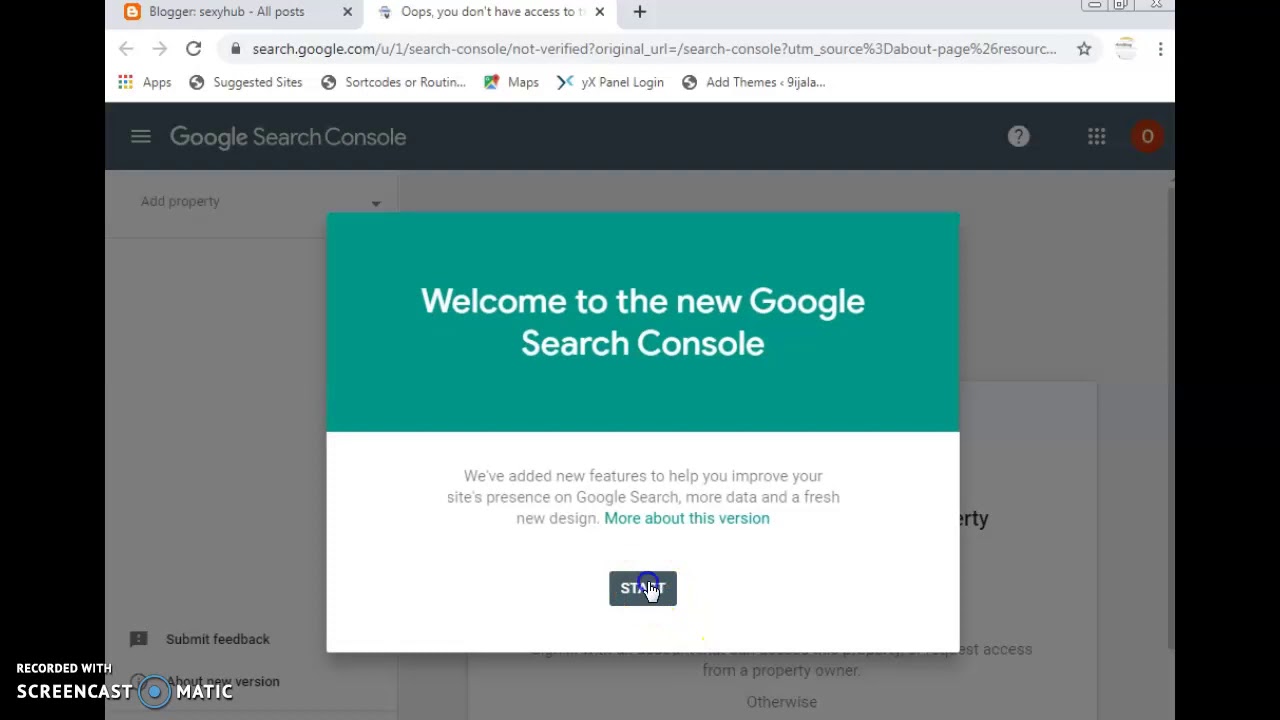Close the Oops, you don't have access tab
This screenshot has height=720, width=1280.
599,12
